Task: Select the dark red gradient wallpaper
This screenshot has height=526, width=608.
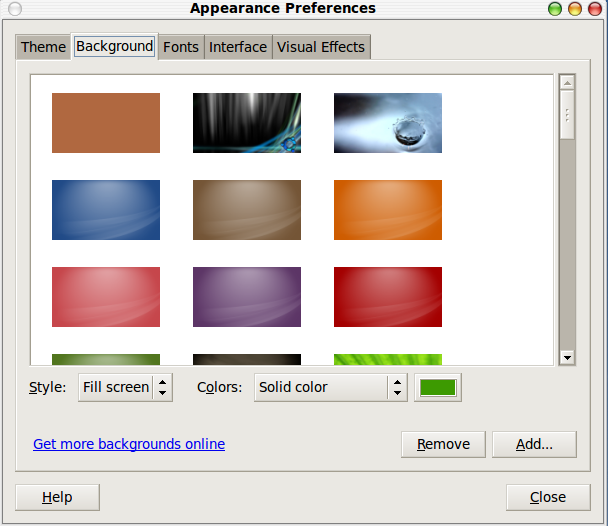Action: tap(388, 297)
